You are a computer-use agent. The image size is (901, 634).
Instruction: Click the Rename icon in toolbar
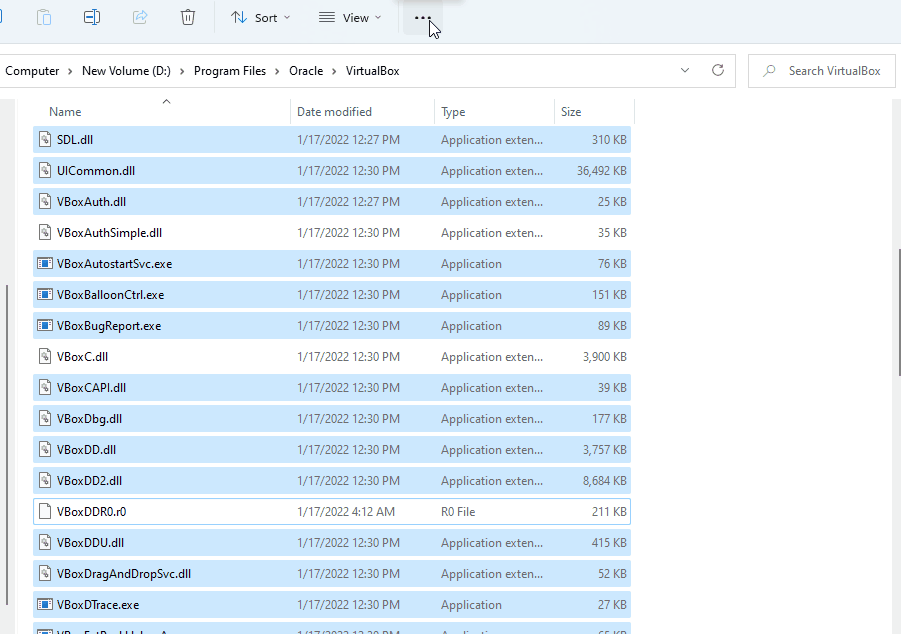[x=92, y=17]
